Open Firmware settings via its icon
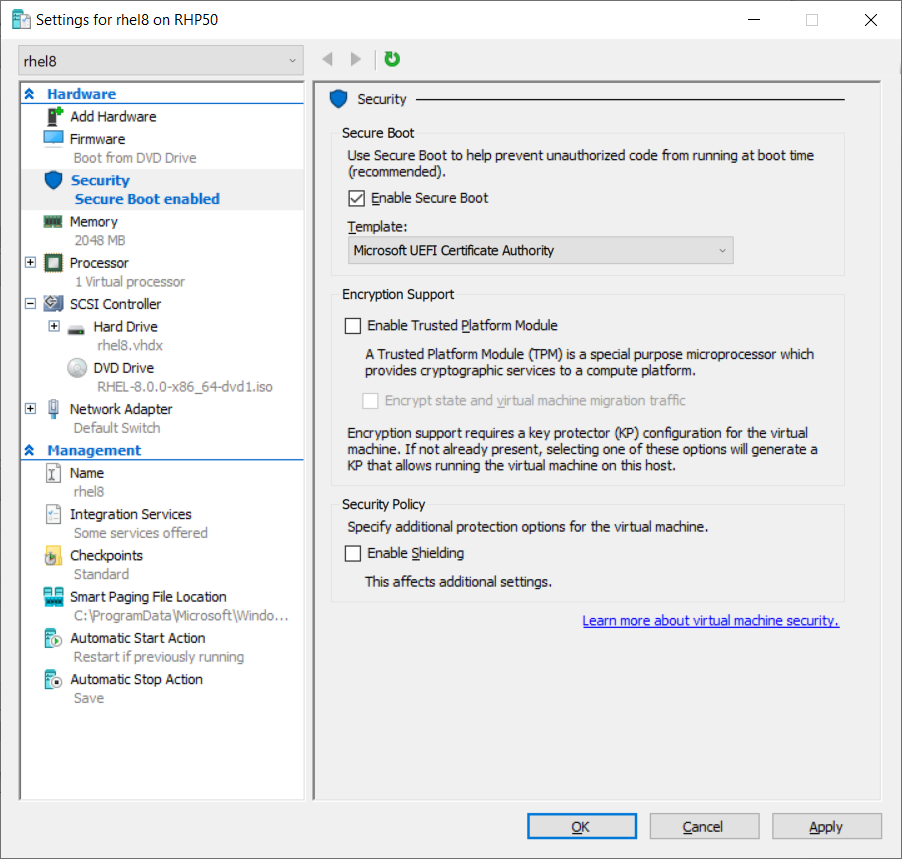Screen dimensions: 902x859 56,139
